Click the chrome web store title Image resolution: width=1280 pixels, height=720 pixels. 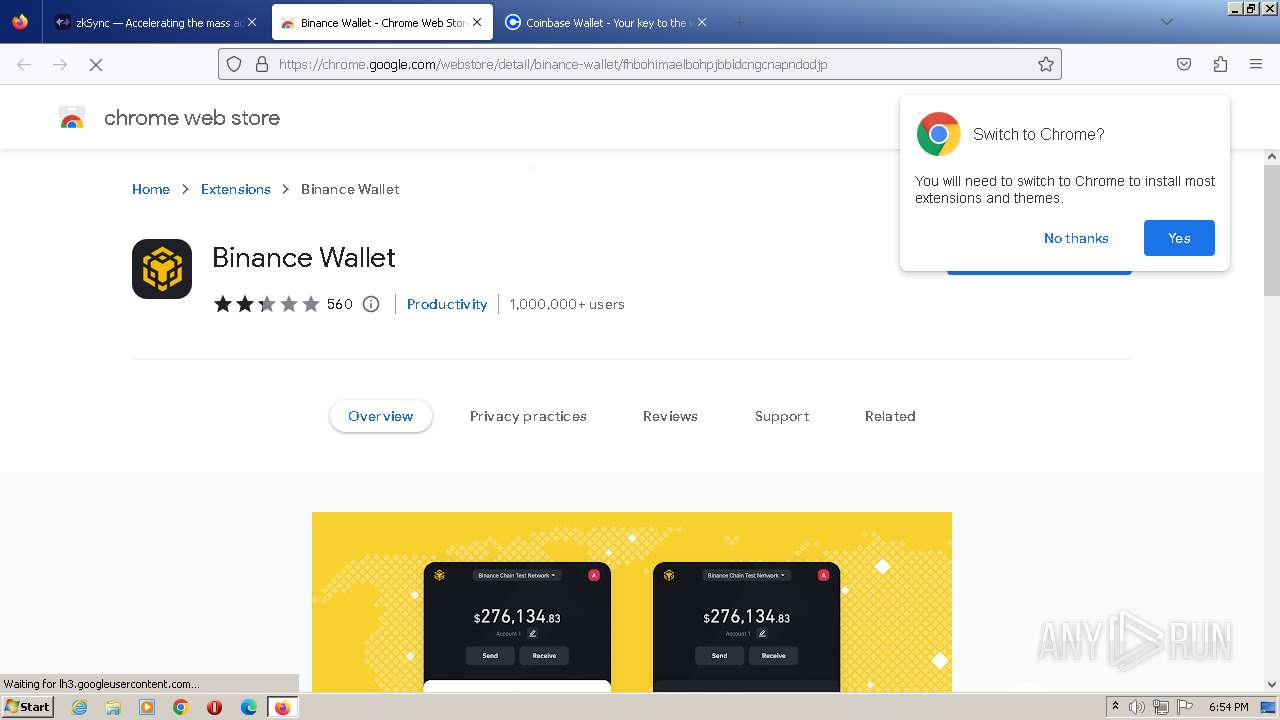[x=192, y=118]
